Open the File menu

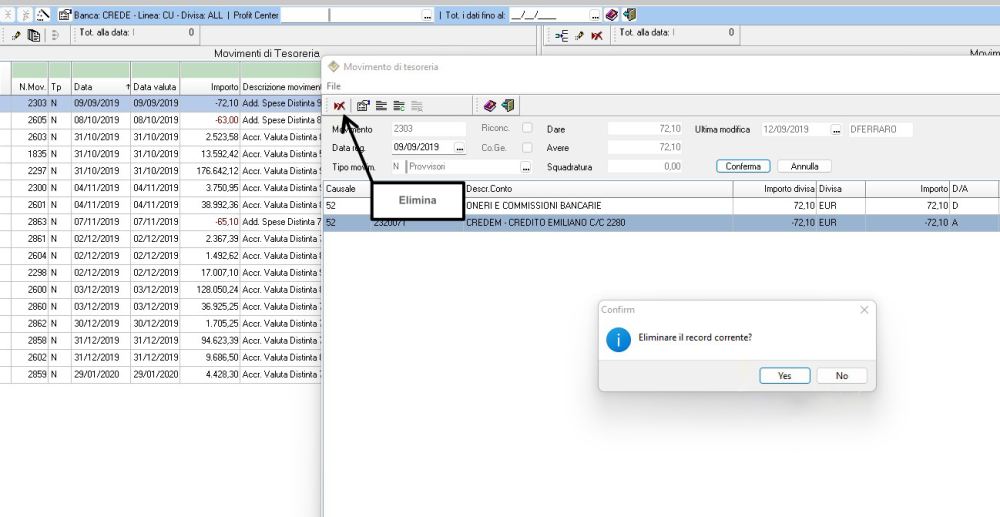click(333, 87)
